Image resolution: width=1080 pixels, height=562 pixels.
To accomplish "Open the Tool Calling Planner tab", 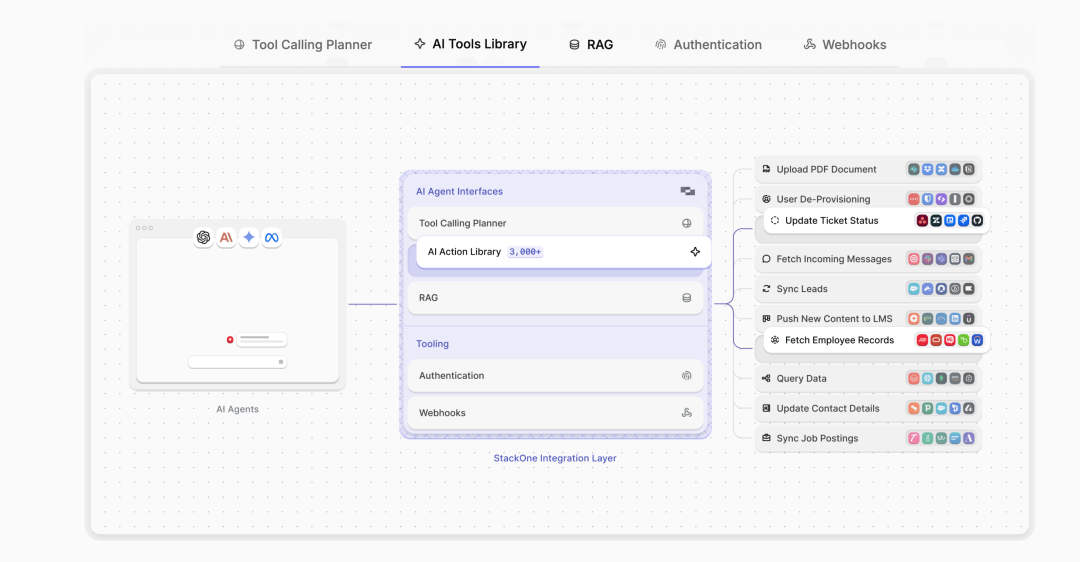I will tap(303, 45).
